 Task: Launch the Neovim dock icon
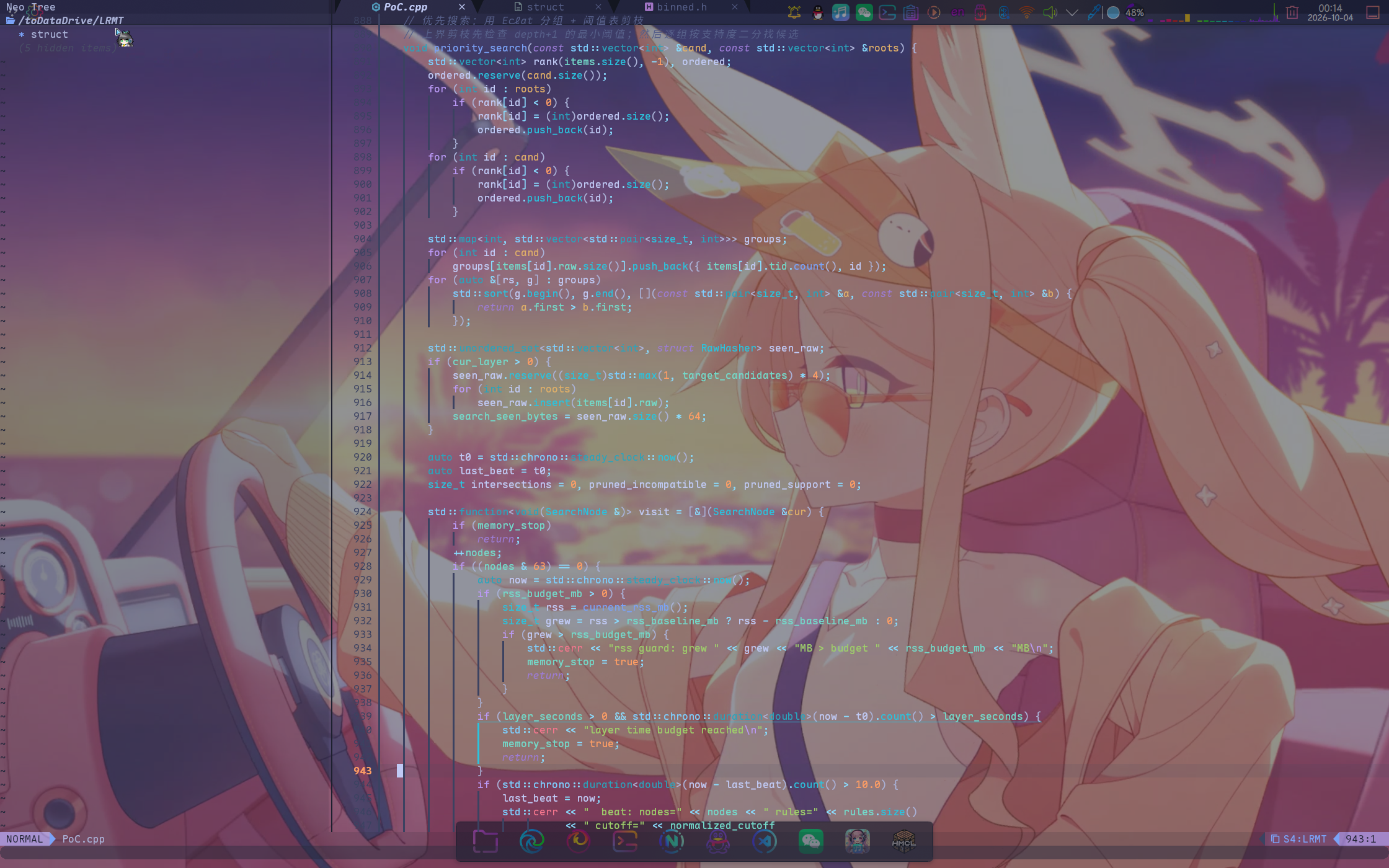pos(671,841)
